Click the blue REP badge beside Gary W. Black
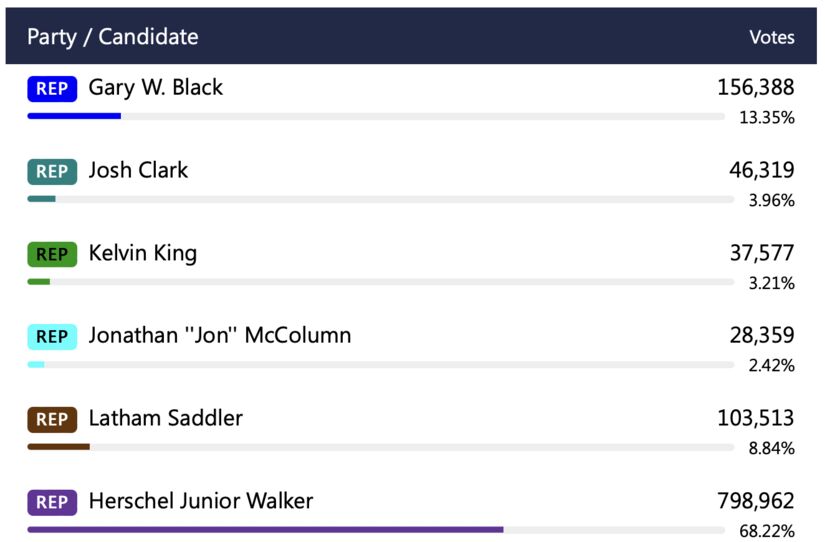 tap(52, 89)
